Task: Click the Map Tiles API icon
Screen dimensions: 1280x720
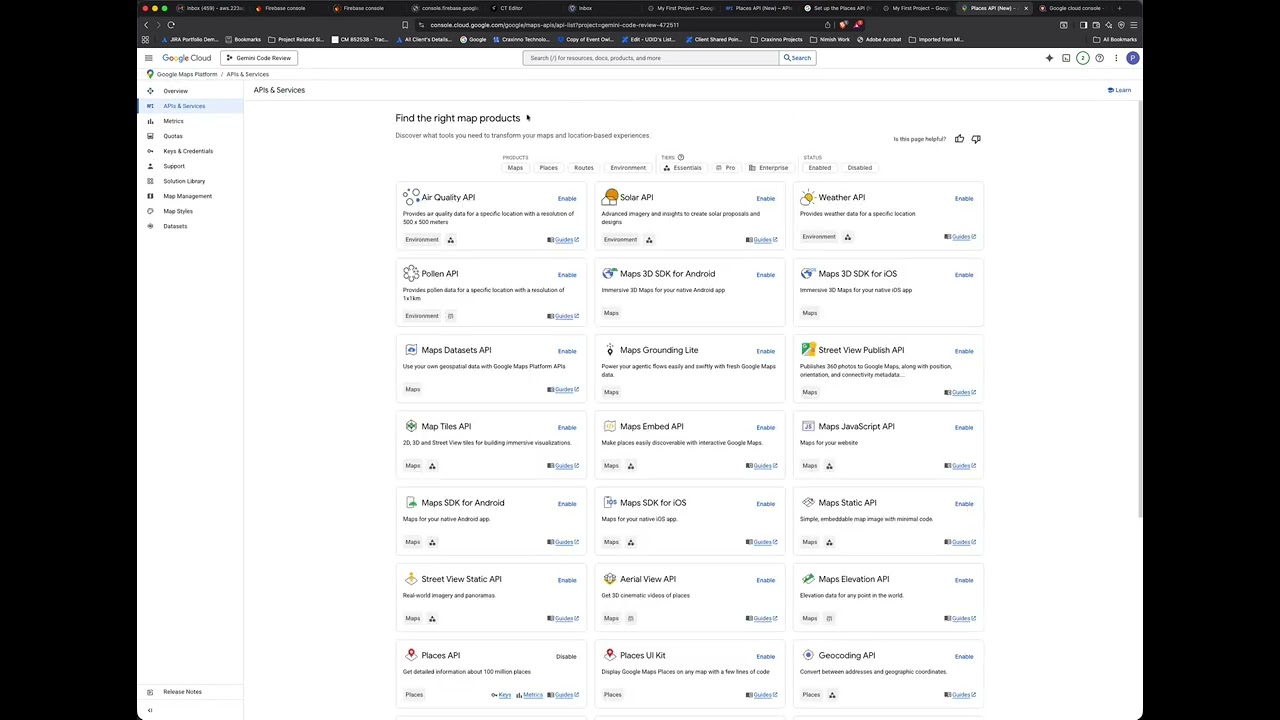Action: click(411, 426)
